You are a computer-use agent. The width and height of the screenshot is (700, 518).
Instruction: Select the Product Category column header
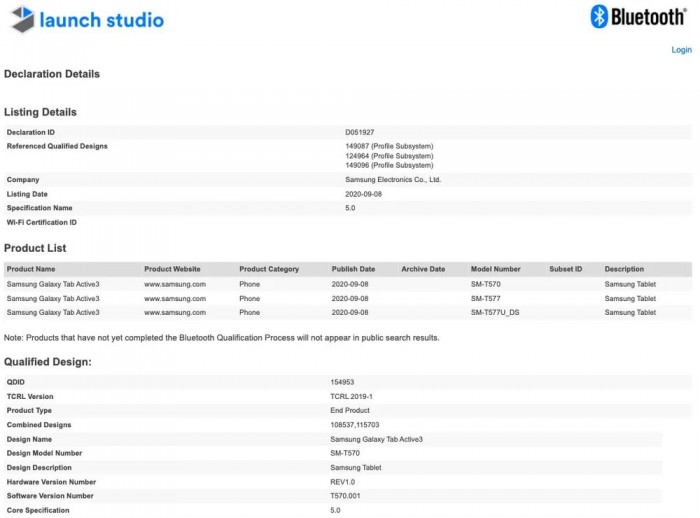click(x=269, y=269)
